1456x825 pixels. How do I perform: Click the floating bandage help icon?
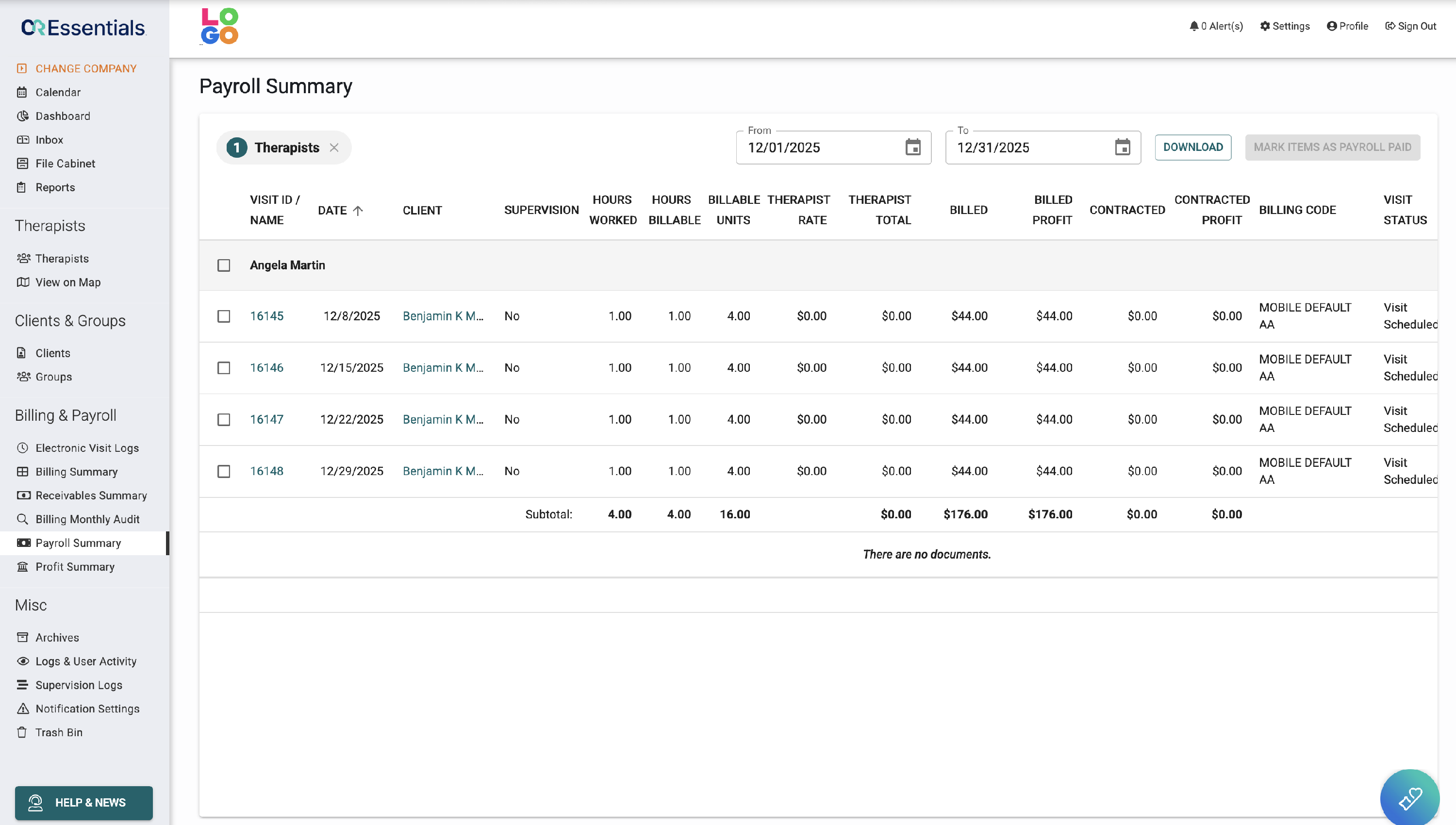[1409, 798]
